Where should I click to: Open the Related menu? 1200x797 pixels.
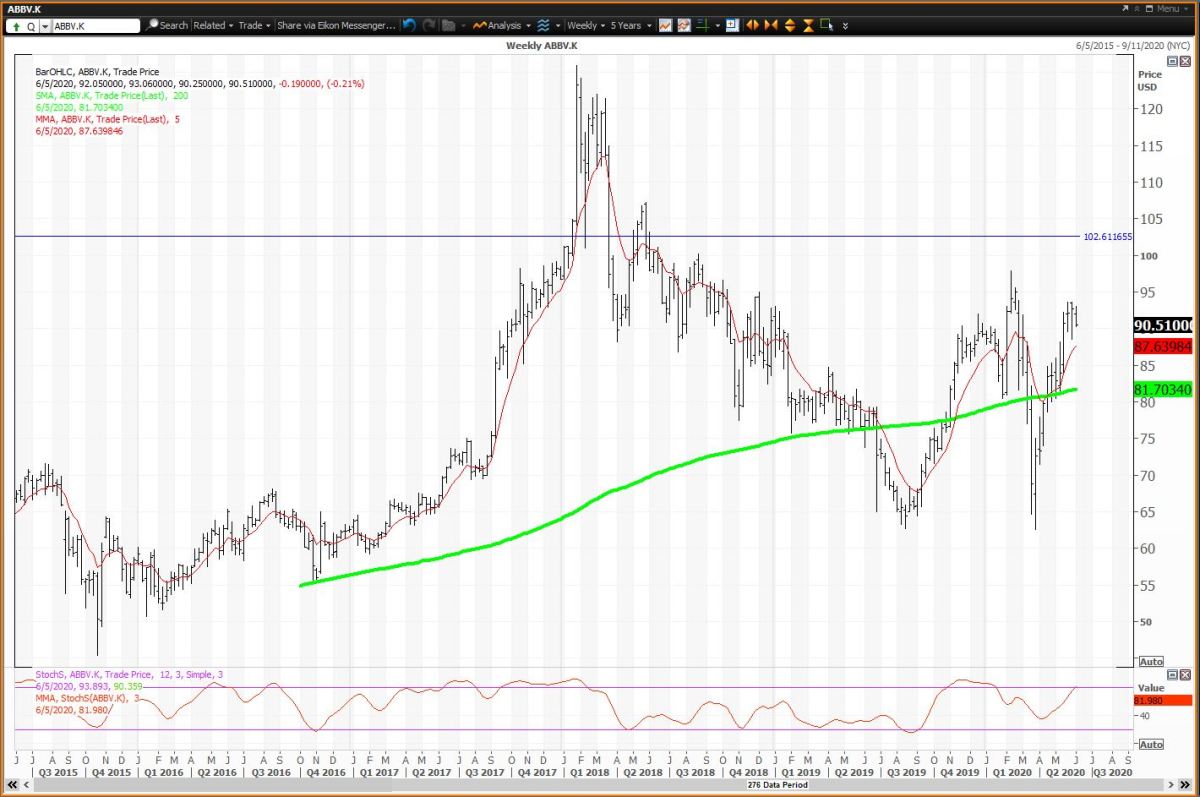213,25
